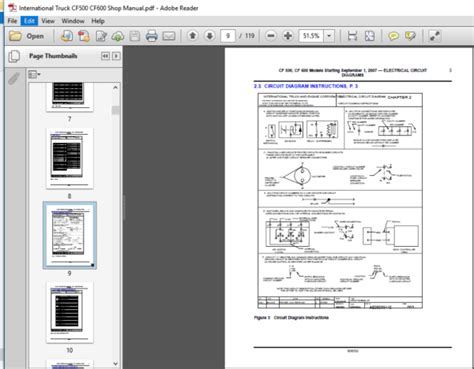
Task: Click the zoom out minus button
Action: tap(271, 36)
